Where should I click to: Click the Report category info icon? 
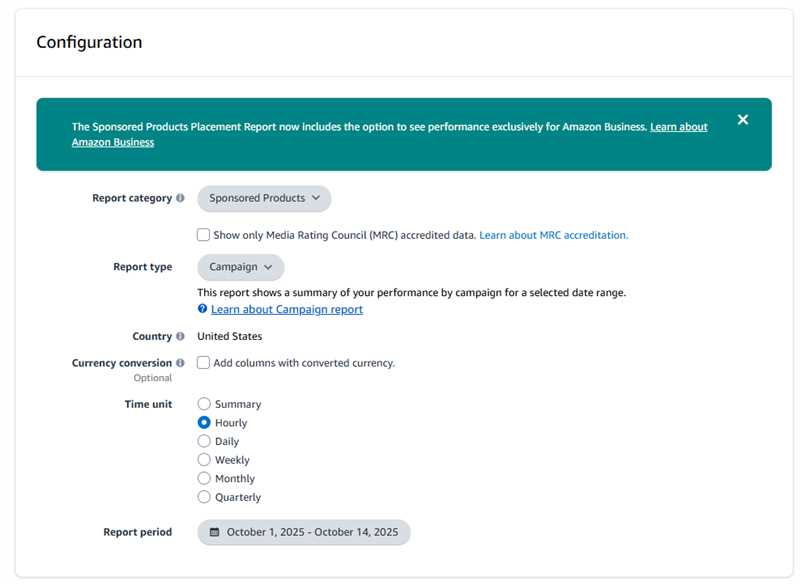(x=180, y=198)
